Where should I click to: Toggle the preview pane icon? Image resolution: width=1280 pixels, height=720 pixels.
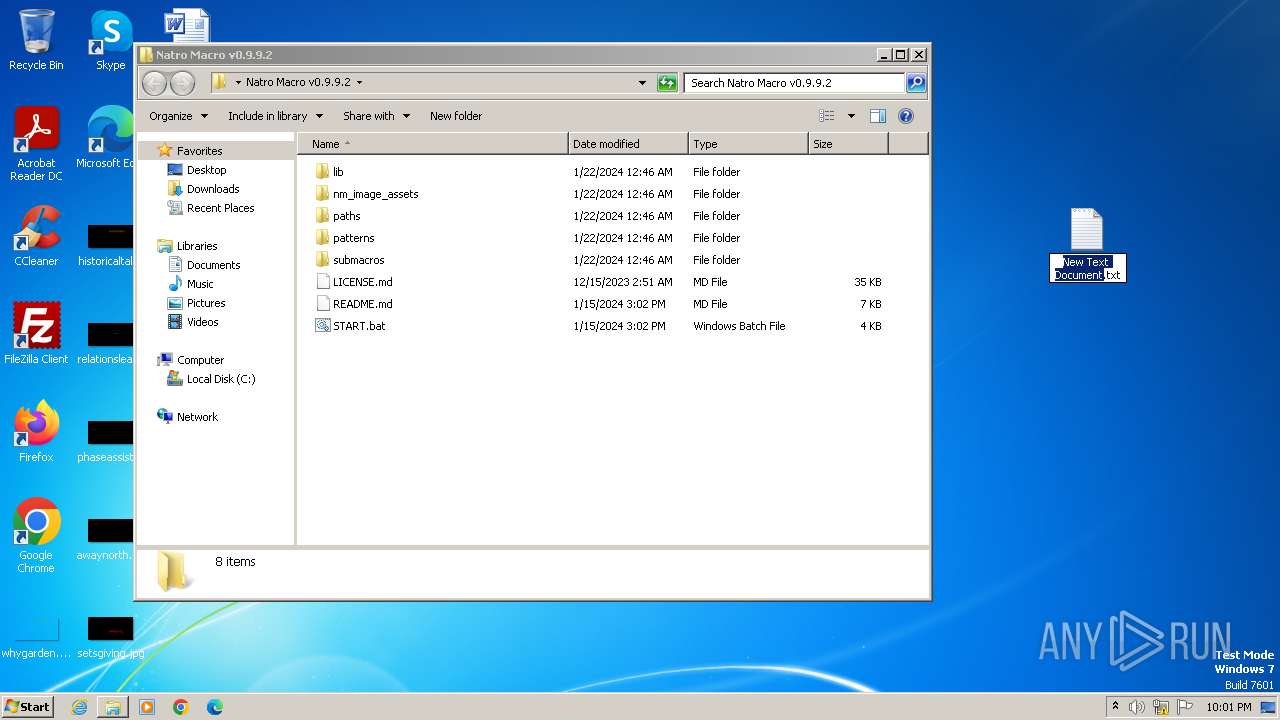click(x=877, y=116)
